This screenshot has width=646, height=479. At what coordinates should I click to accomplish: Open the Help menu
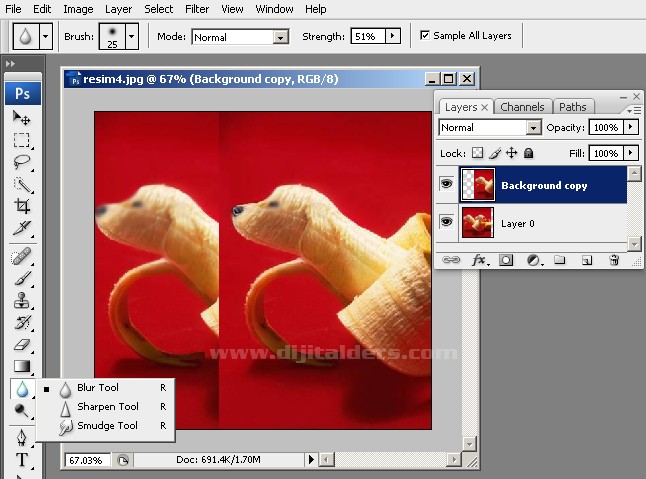pos(316,9)
